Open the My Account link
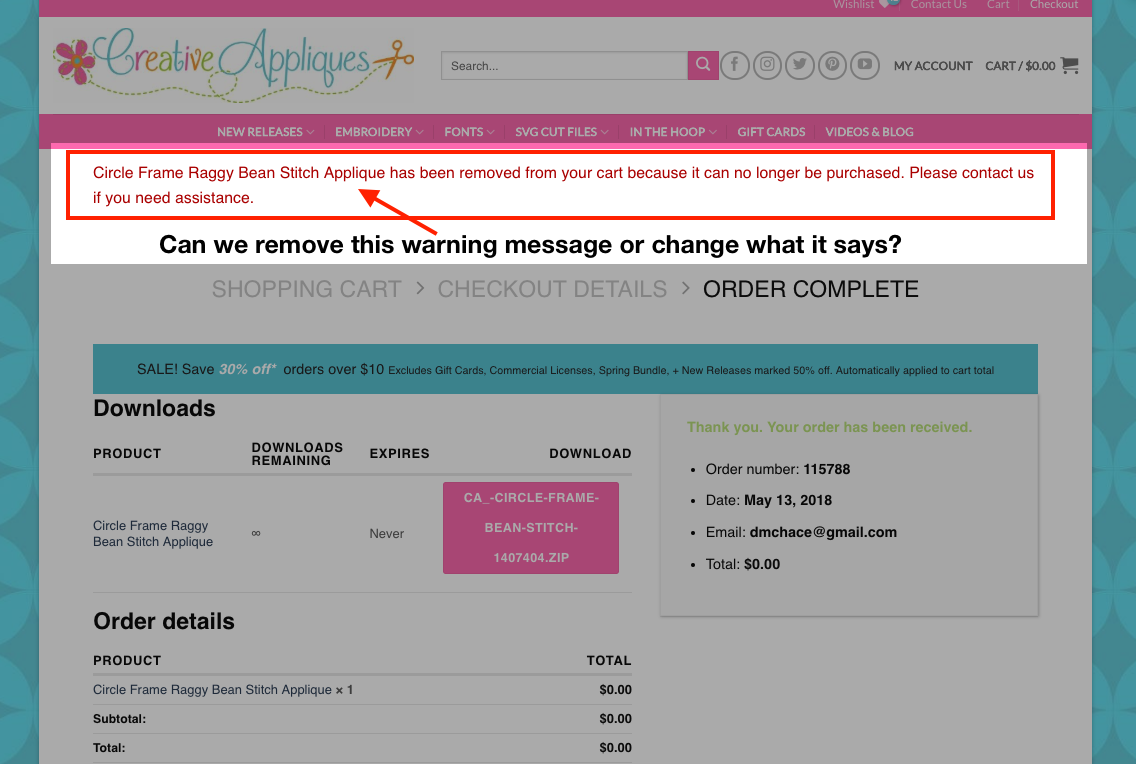 tap(933, 66)
